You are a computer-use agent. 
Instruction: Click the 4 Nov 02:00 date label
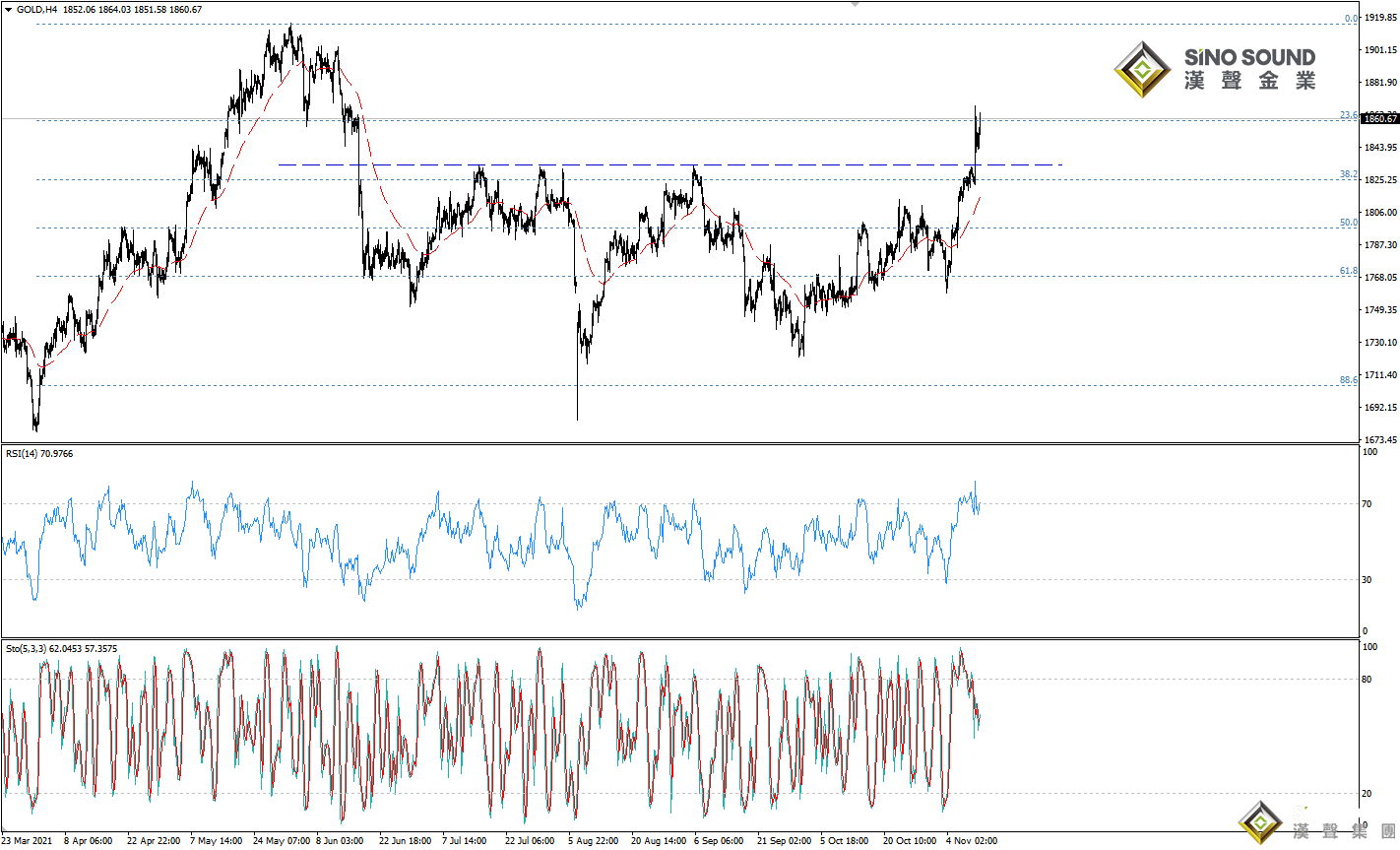tap(972, 841)
